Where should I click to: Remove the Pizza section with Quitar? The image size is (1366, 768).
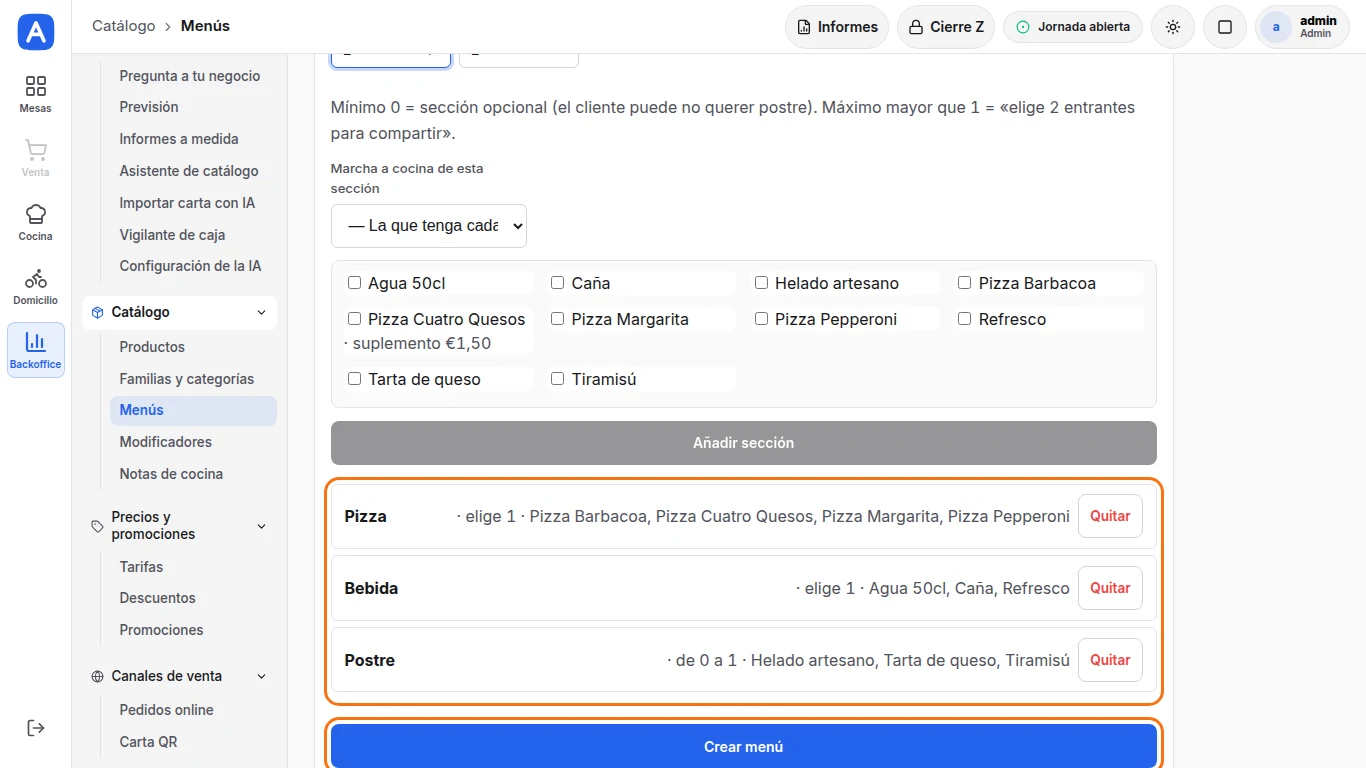pos(1110,516)
